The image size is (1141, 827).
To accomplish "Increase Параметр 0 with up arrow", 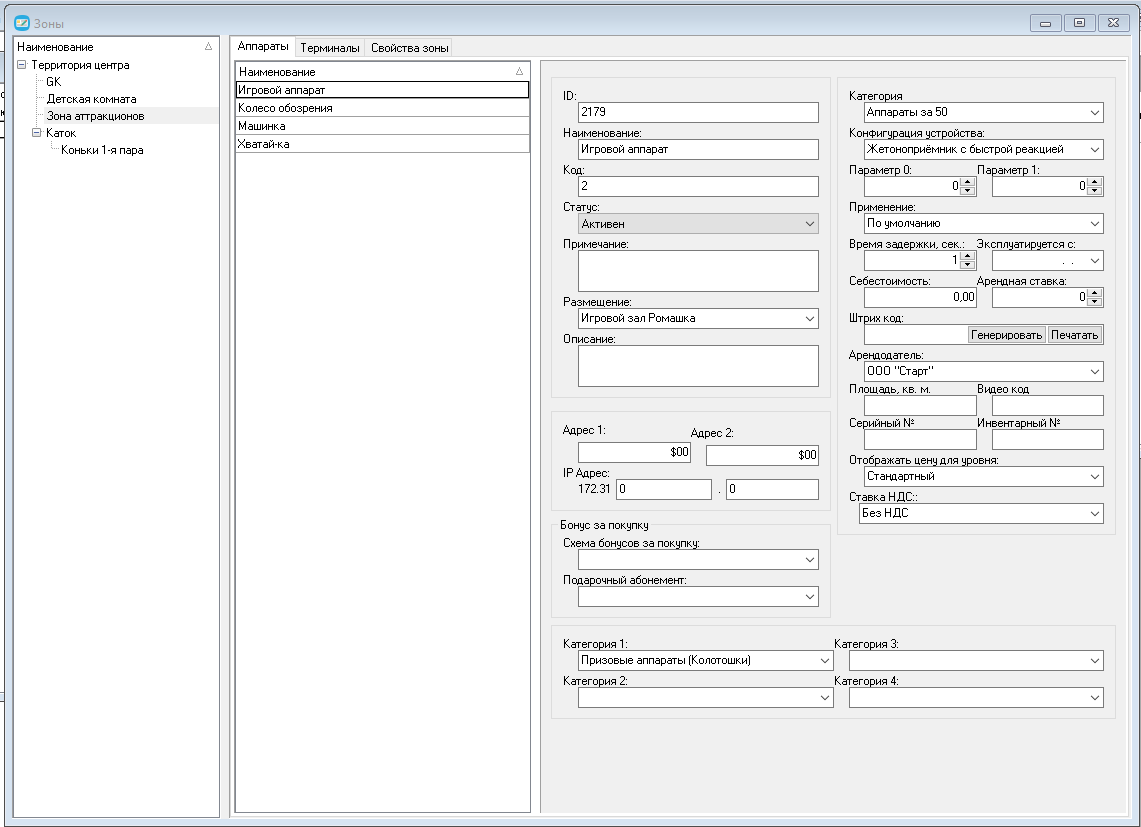I will (x=967, y=182).
